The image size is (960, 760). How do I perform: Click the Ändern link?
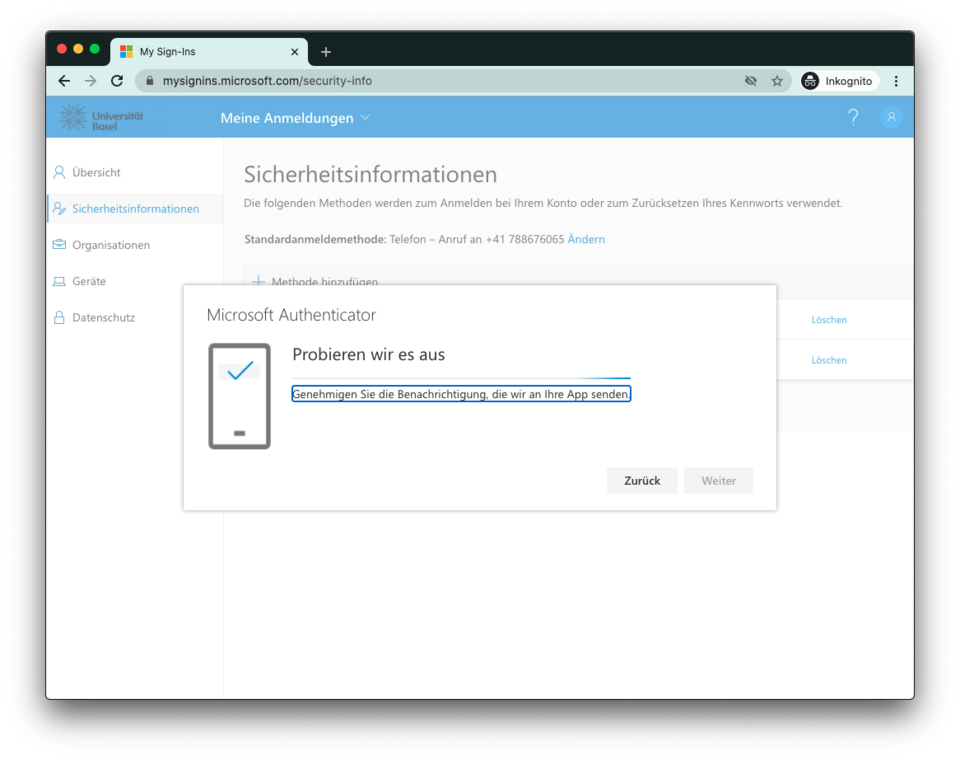coord(586,239)
